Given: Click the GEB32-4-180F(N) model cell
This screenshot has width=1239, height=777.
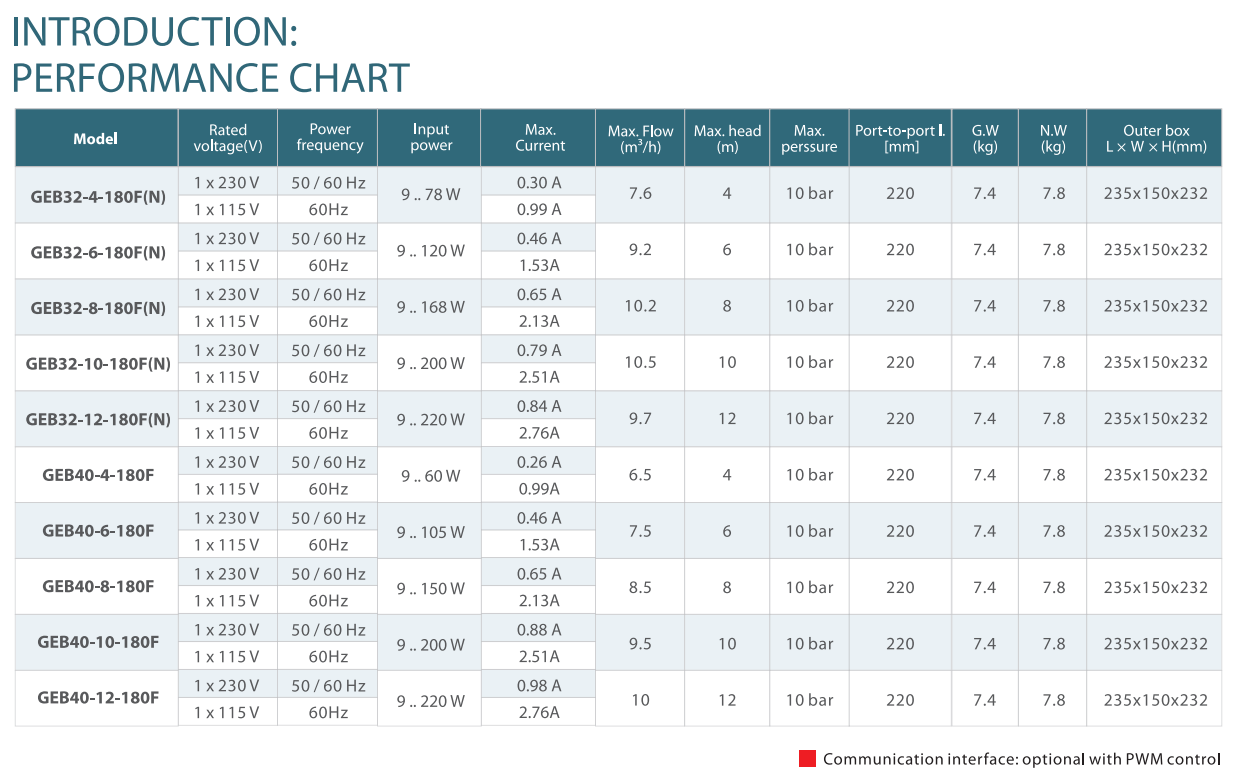Looking at the screenshot, I should tap(97, 195).
